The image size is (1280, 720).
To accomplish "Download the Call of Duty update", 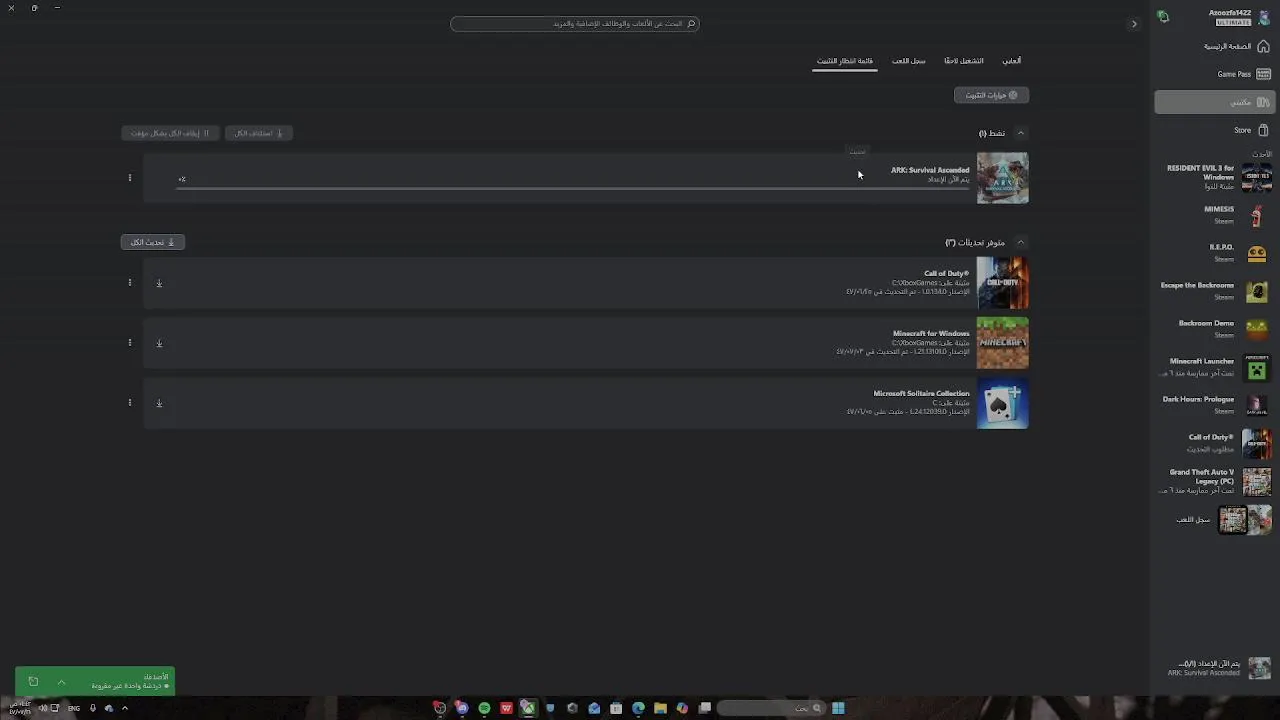I will (x=159, y=283).
